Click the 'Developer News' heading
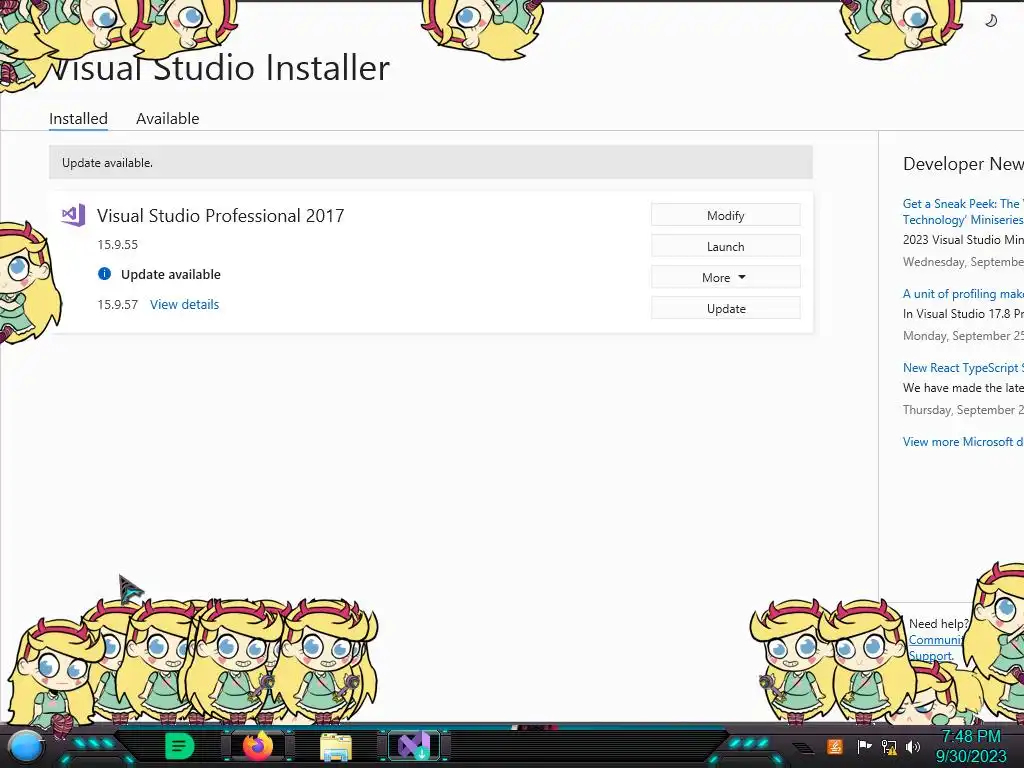This screenshot has width=1024, height=768. click(963, 164)
